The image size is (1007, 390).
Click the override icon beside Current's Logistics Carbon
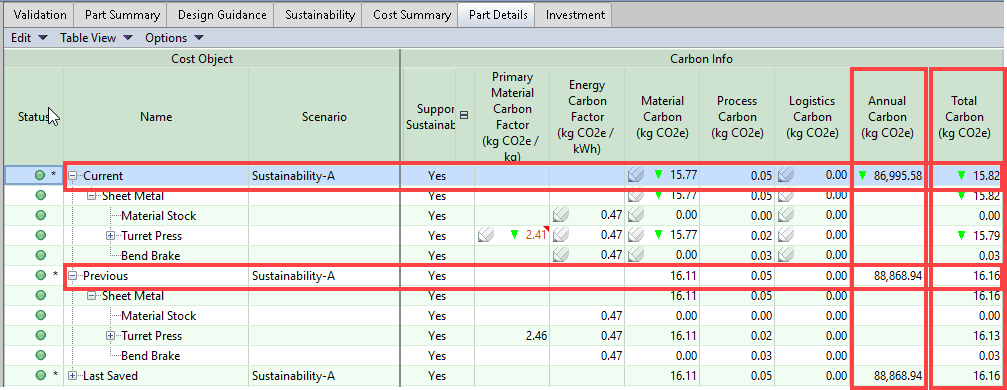coord(785,175)
